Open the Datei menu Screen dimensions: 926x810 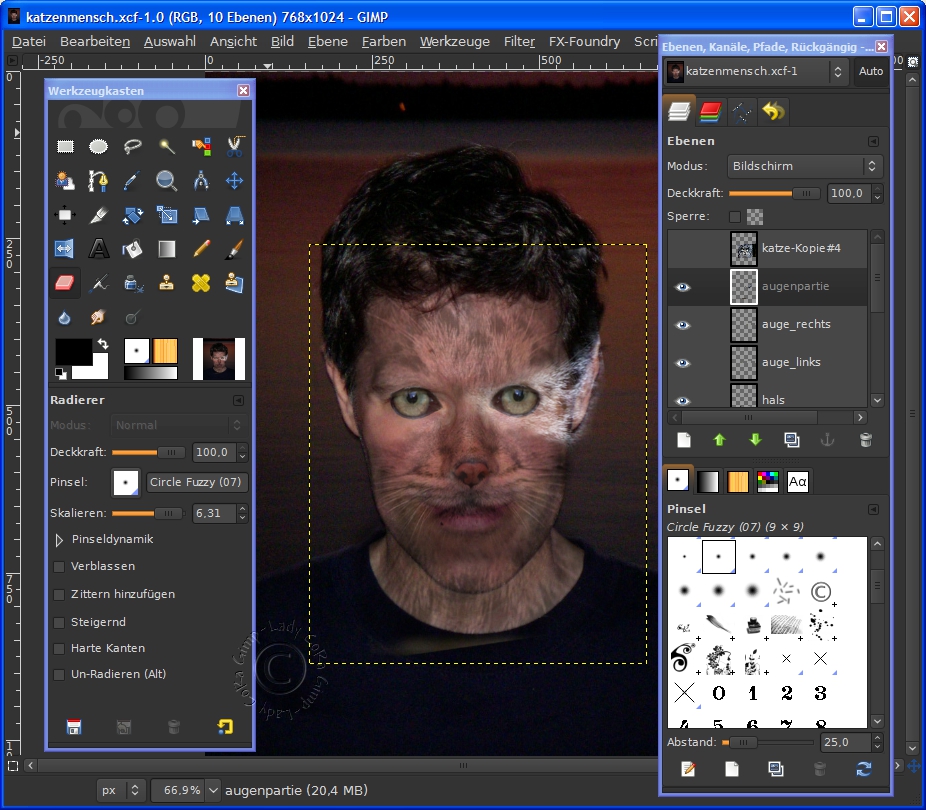[28, 41]
